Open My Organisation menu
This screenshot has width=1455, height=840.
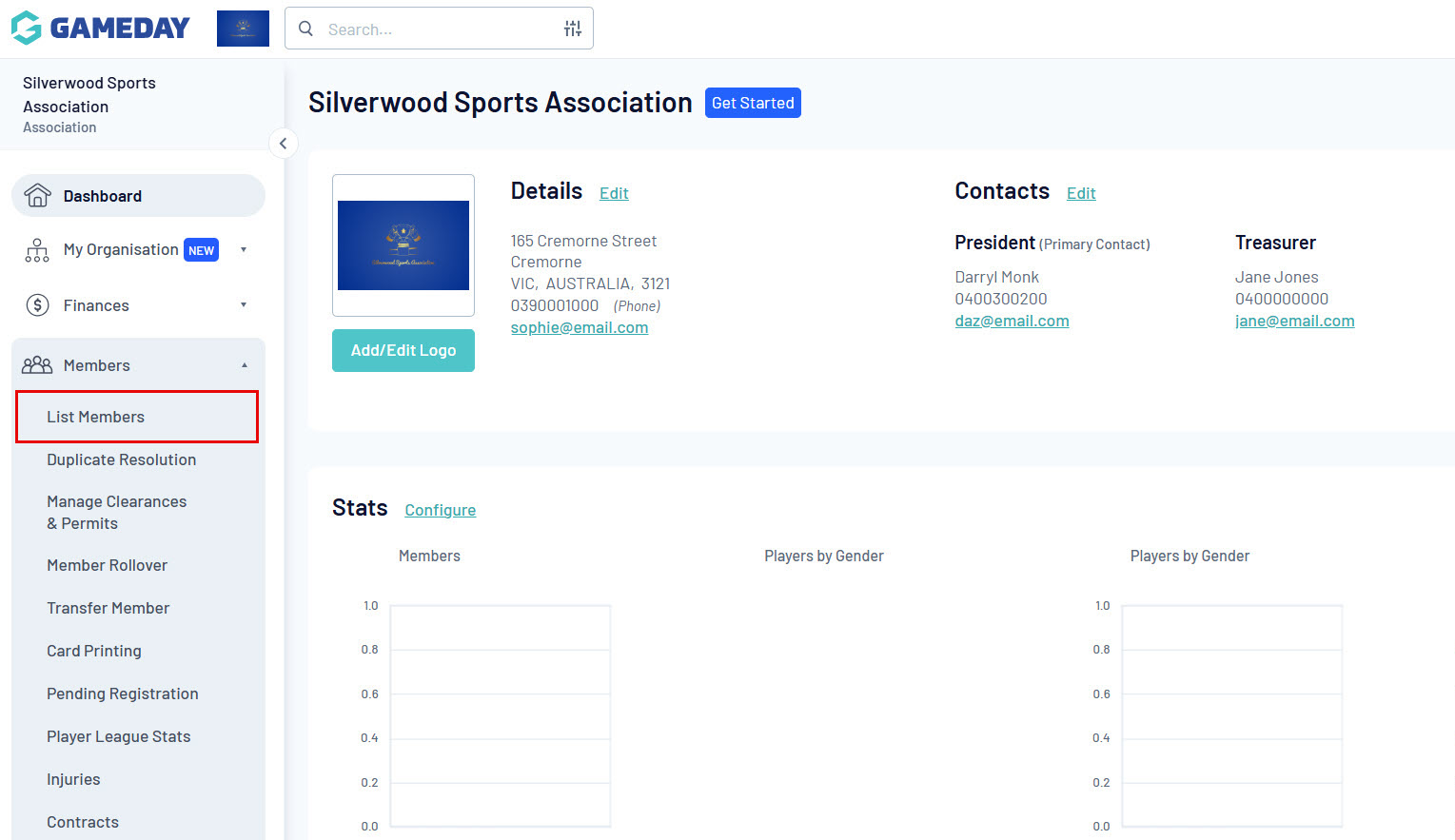[121, 249]
